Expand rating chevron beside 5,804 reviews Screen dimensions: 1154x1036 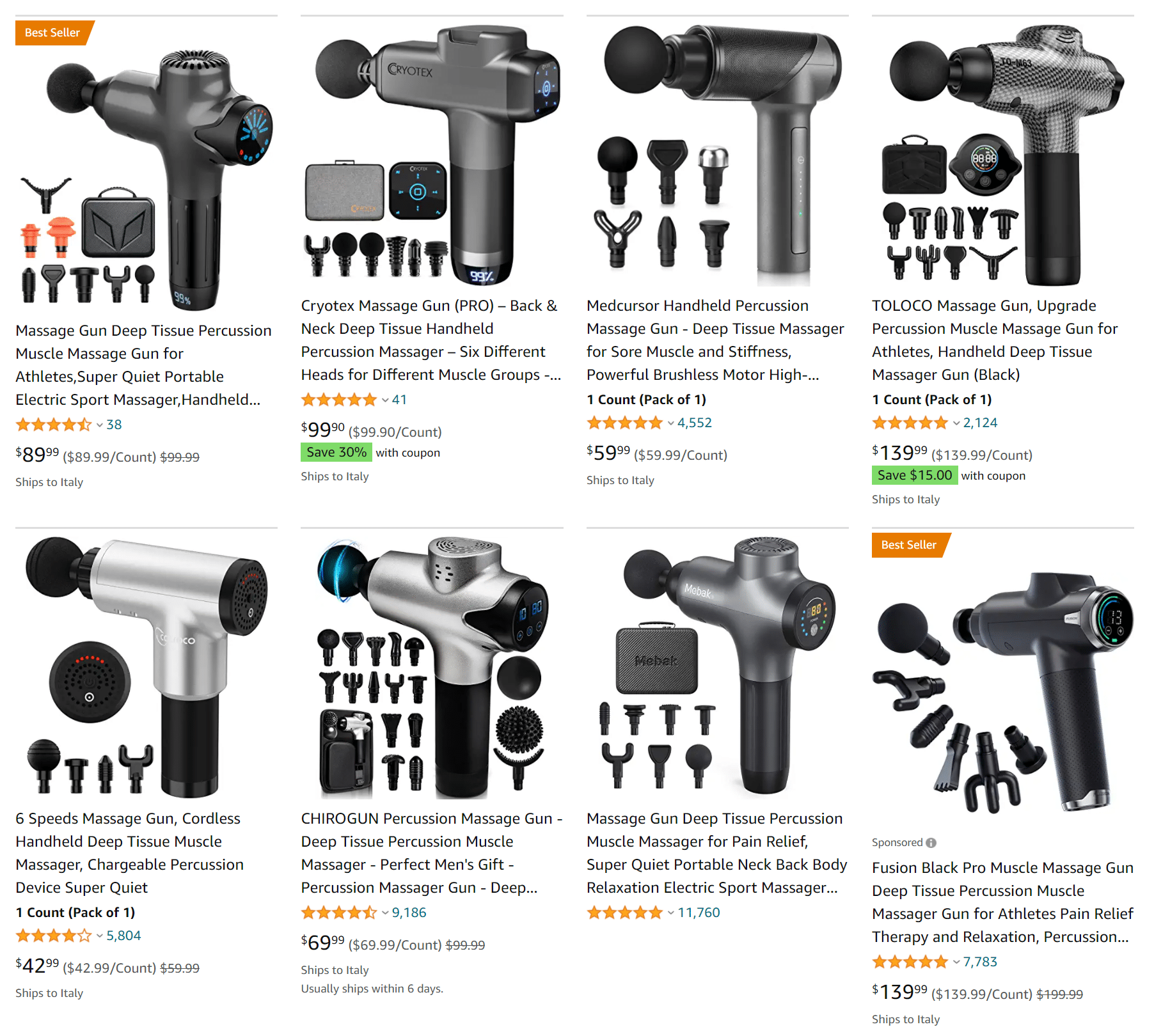coord(100,936)
